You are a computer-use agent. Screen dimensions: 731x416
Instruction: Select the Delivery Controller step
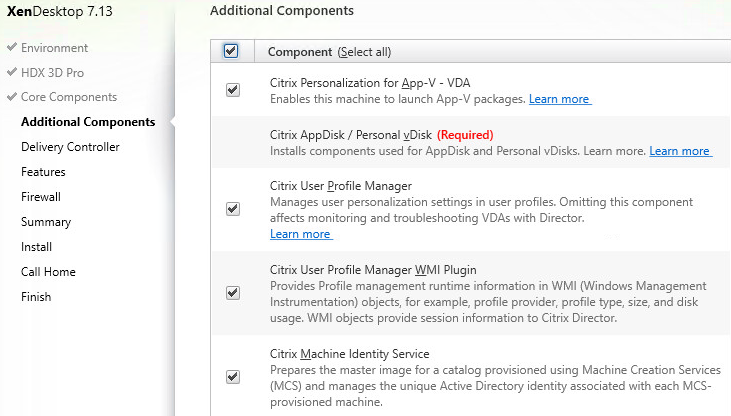click(x=70, y=147)
